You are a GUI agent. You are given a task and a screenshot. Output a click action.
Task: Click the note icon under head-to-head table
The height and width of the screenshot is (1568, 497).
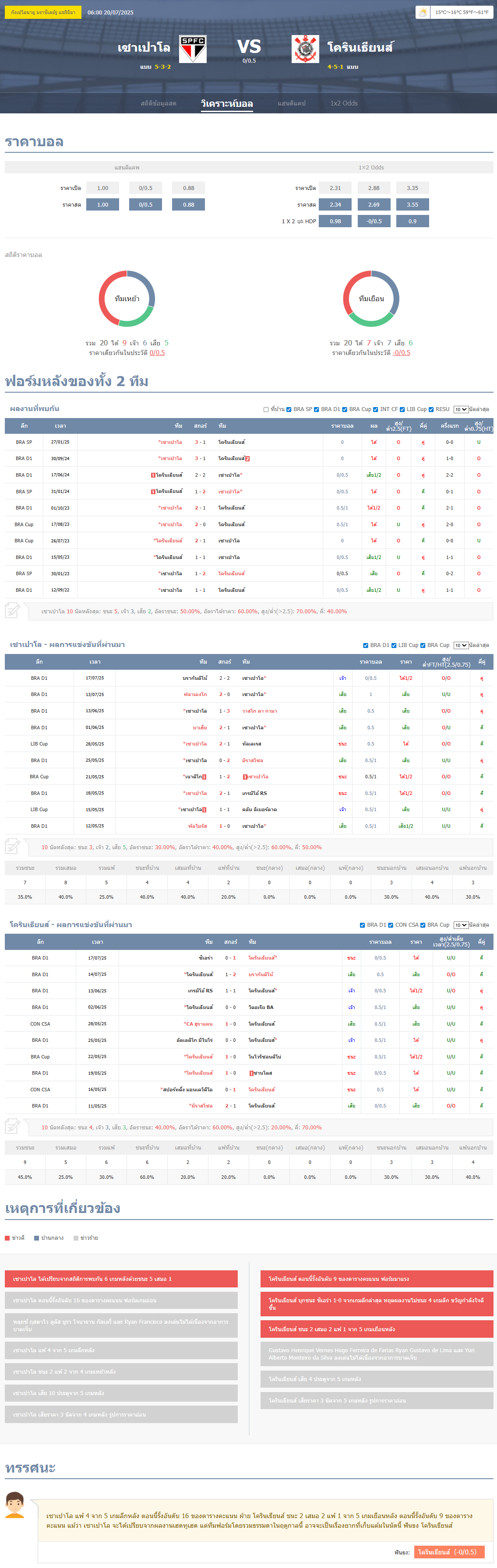13,610
